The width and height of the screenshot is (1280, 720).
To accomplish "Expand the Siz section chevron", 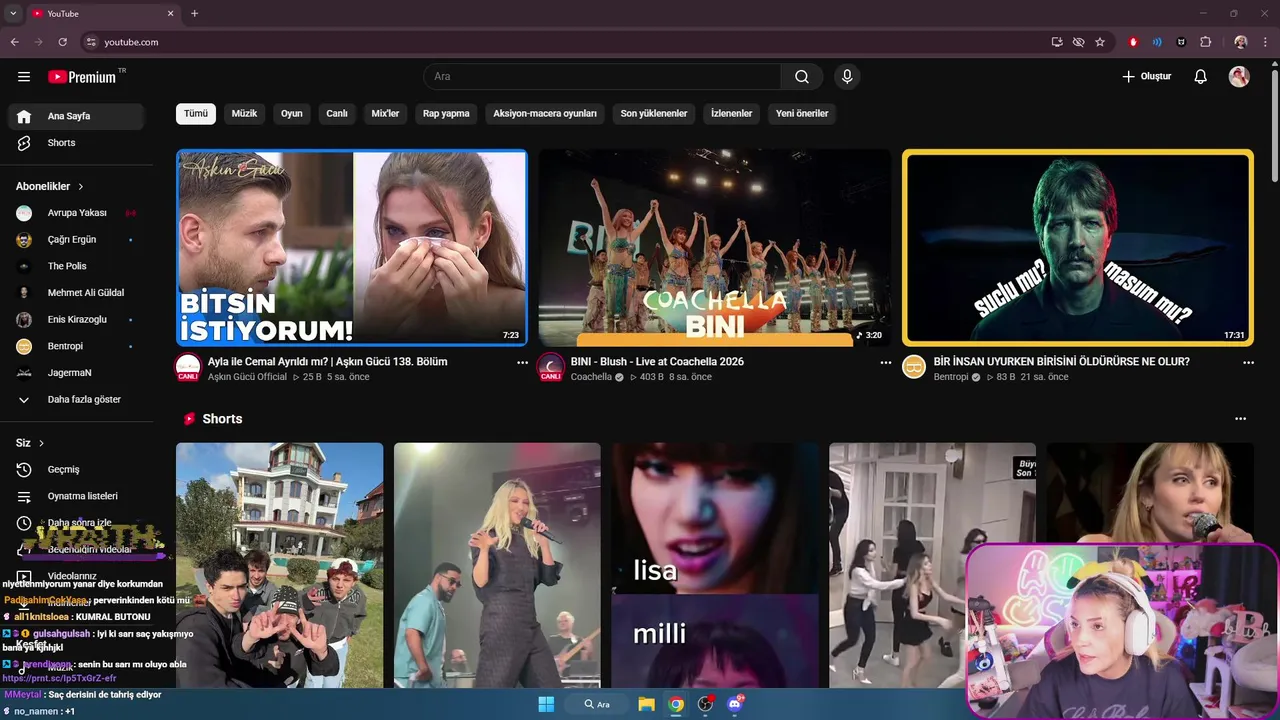I will pyautogui.click(x=41, y=443).
